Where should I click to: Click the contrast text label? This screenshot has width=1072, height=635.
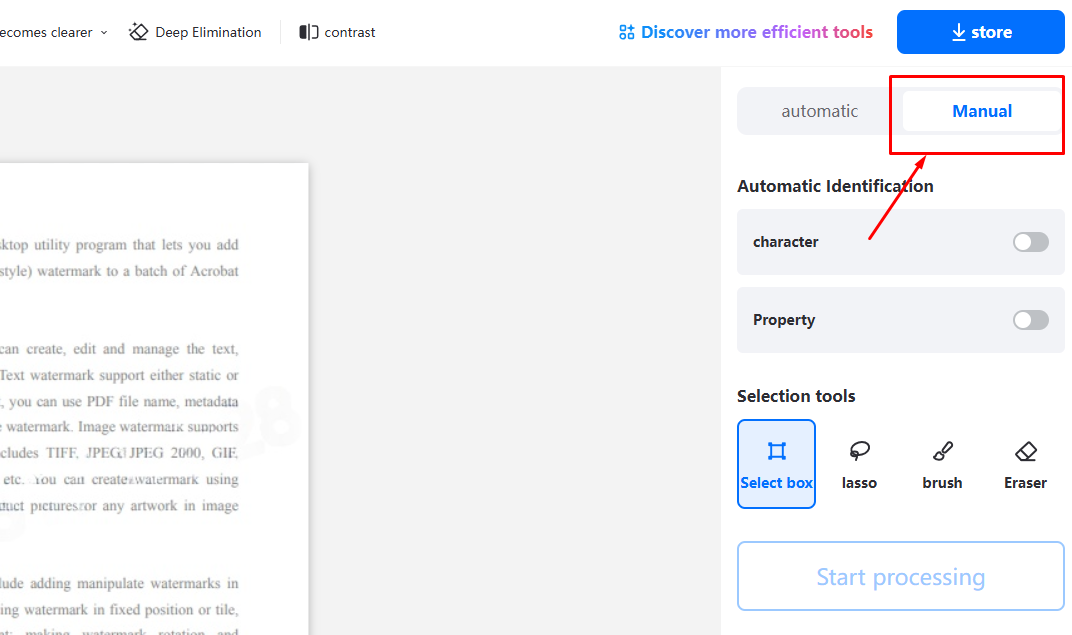click(350, 32)
